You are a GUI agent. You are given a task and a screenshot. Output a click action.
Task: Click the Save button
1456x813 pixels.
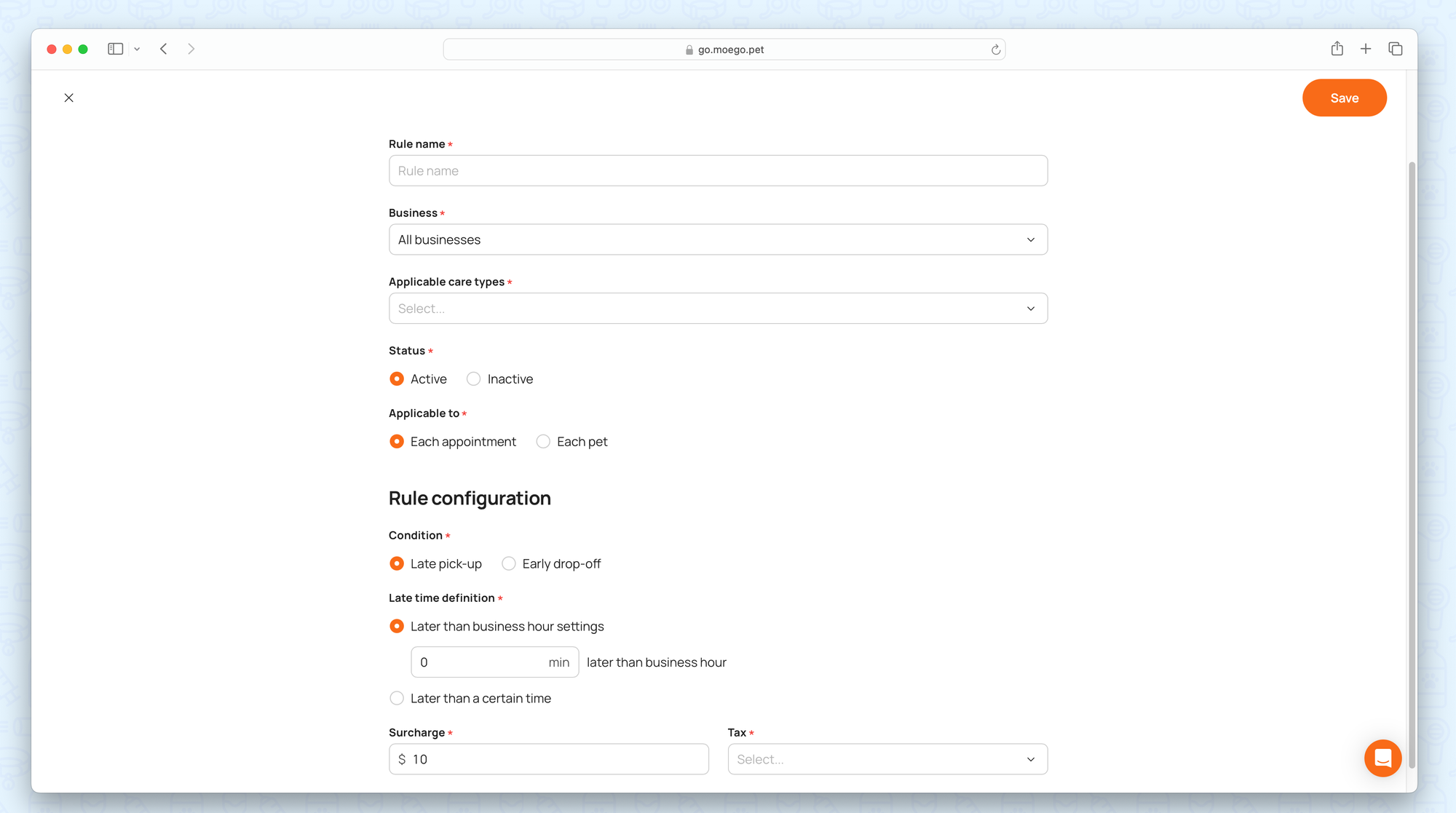coord(1344,98)
